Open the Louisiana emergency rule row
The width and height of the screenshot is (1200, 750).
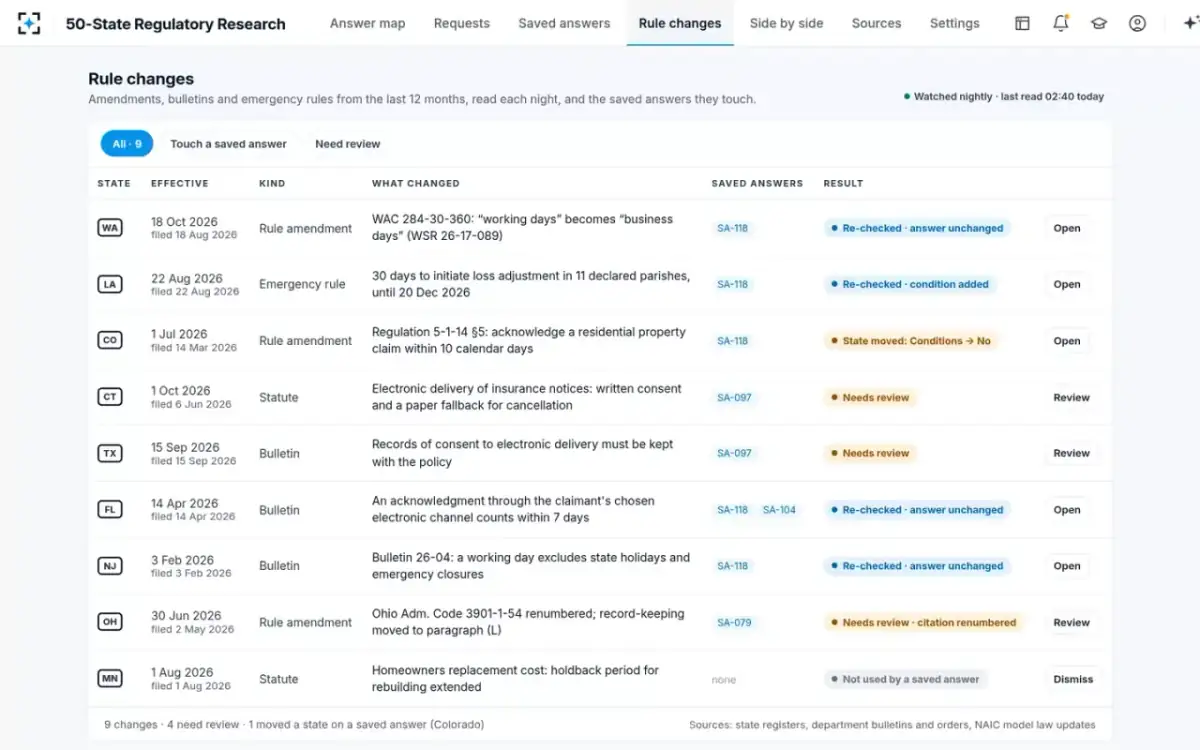coord(1067,284)
